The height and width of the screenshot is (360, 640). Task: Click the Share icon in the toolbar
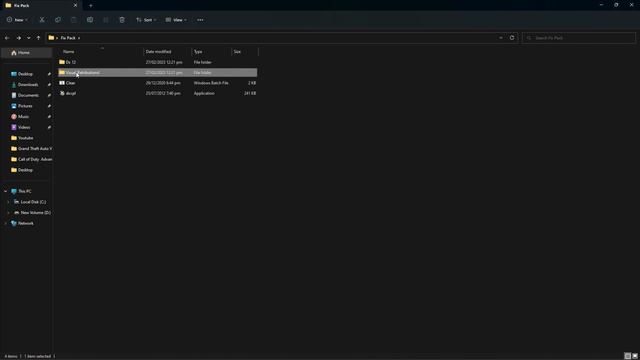(x=106, y=20)
